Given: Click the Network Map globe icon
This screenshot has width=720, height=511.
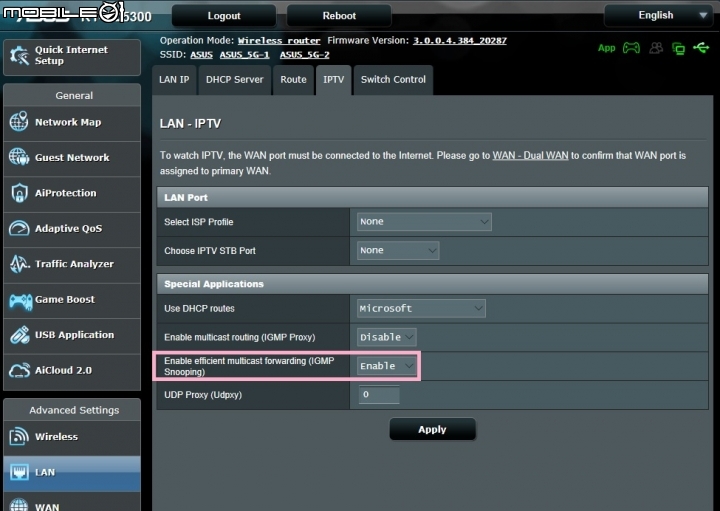Looking at the screenshot, I should pyautogui.click(x=19, y=122).
